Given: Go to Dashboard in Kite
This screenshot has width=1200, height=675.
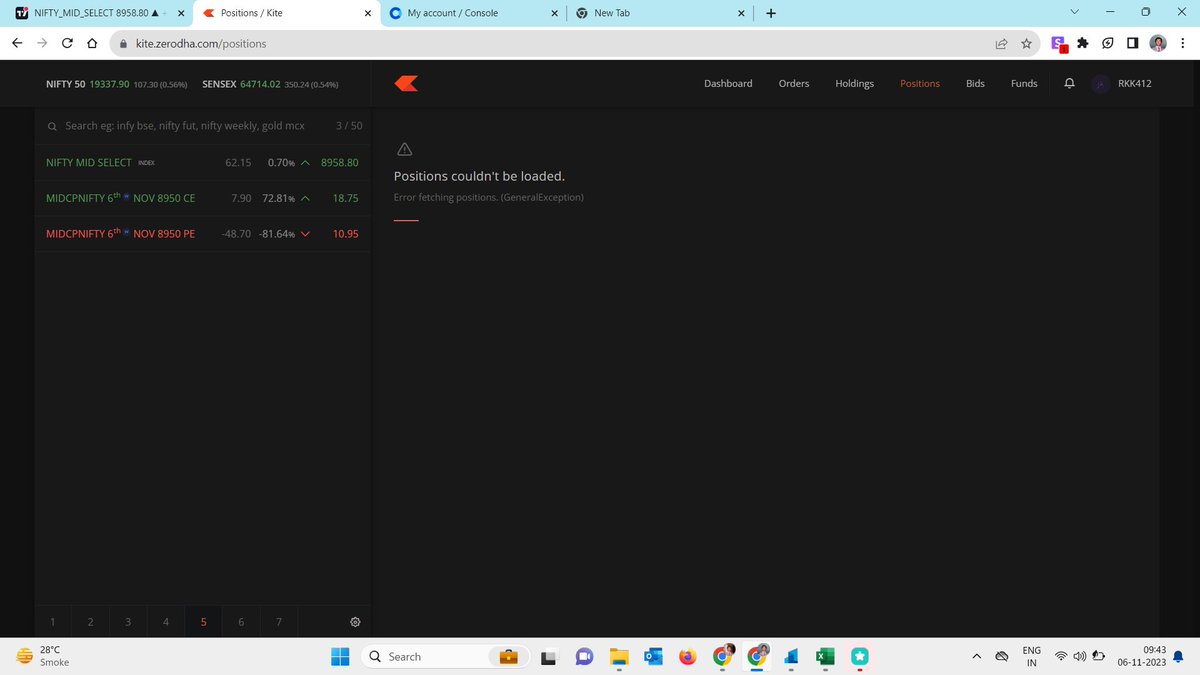Looking at the screenshot, I should click(x=728, y=84).
